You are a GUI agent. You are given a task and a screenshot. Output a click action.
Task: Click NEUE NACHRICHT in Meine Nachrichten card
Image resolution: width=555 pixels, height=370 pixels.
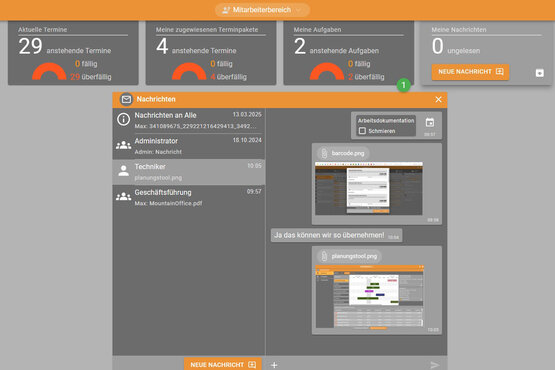click(x=470, y=72)
